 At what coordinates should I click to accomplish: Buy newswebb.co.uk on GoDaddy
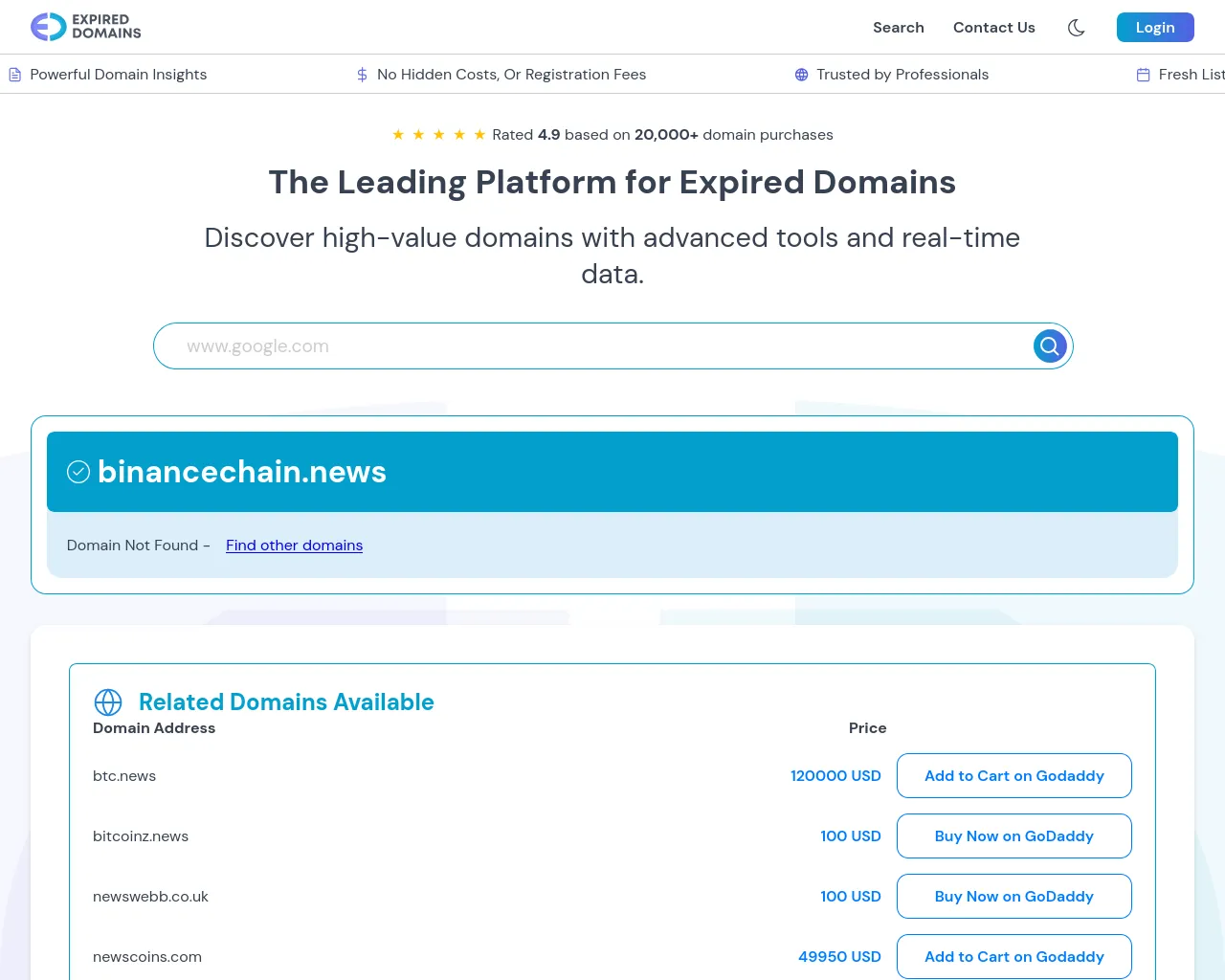(x=1014, y=897)
